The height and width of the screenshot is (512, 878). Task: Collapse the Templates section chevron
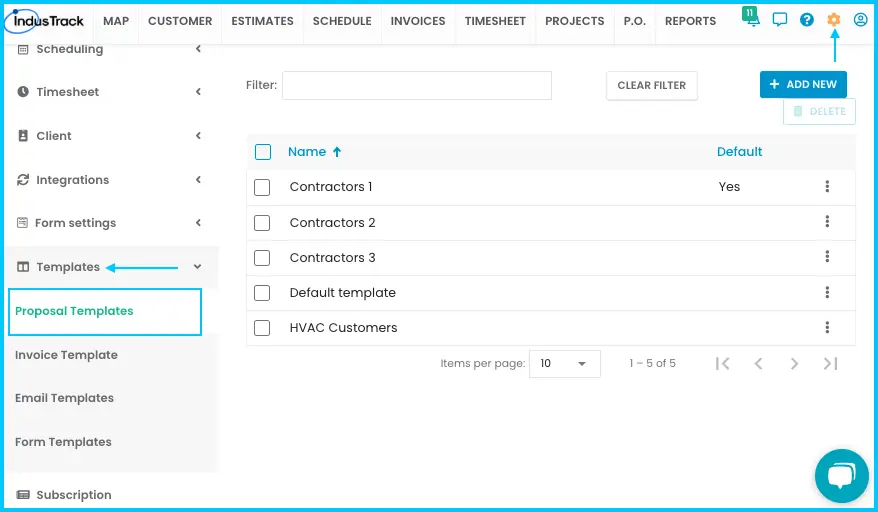pyautogui.click(x=197, y=267)
